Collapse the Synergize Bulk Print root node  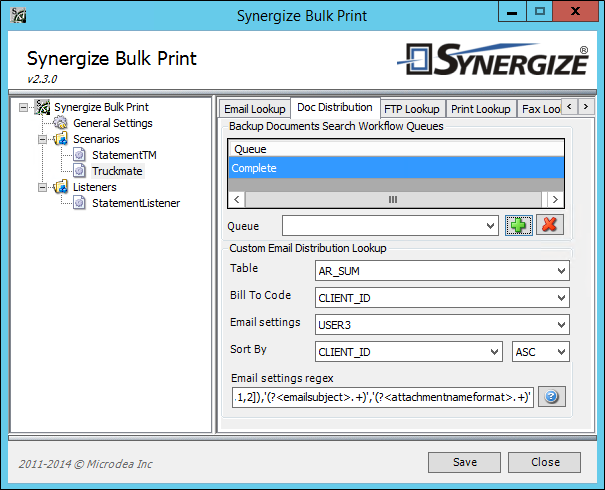coord(24,107)
